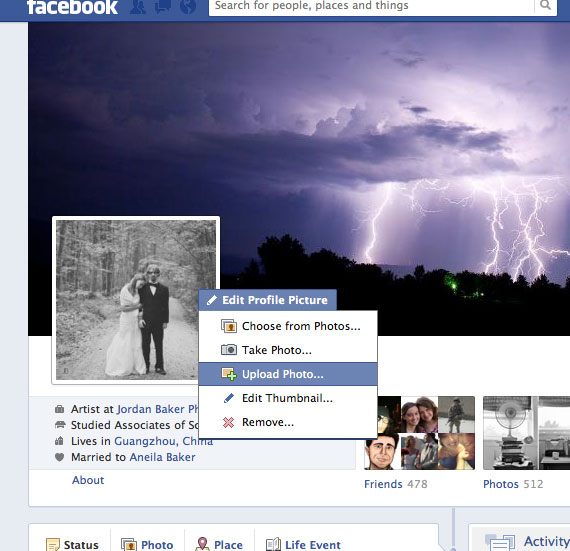Viewport: 570px width, 551px height.
Task: Click the soldier friend thumbnail
Action: pyautogui.click(x=457, y=414)
